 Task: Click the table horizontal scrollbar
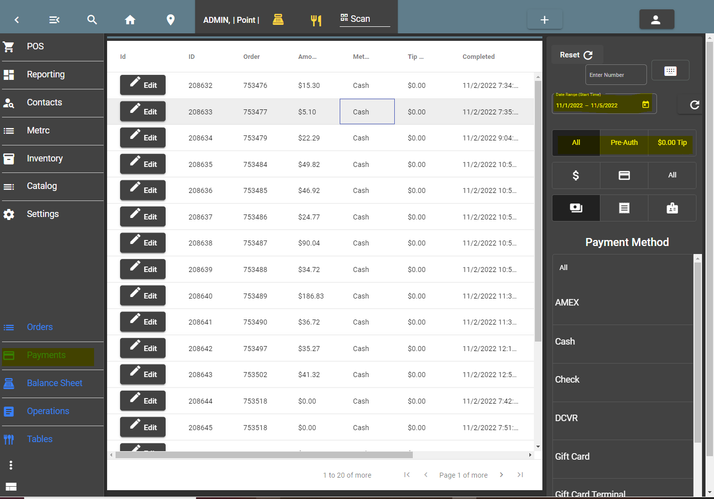tap(264, 455)
